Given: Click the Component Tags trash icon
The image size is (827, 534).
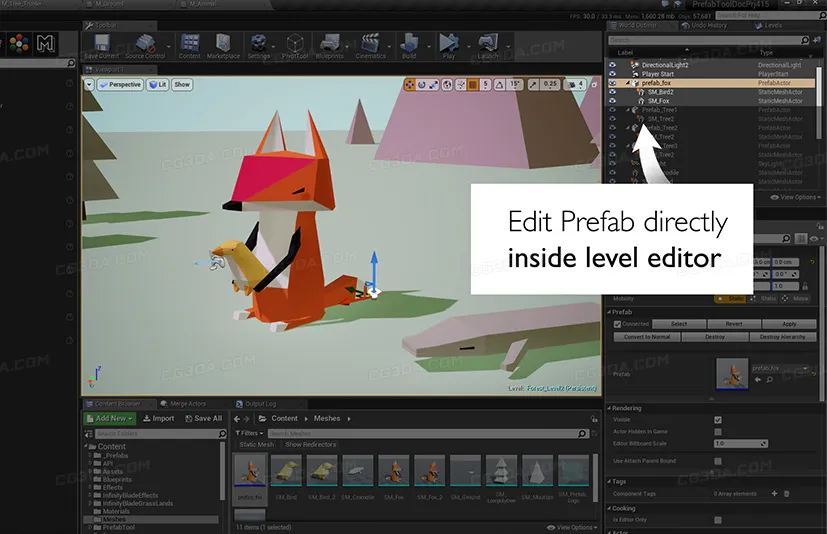Looking at the screenshot, I should point(786,493).
